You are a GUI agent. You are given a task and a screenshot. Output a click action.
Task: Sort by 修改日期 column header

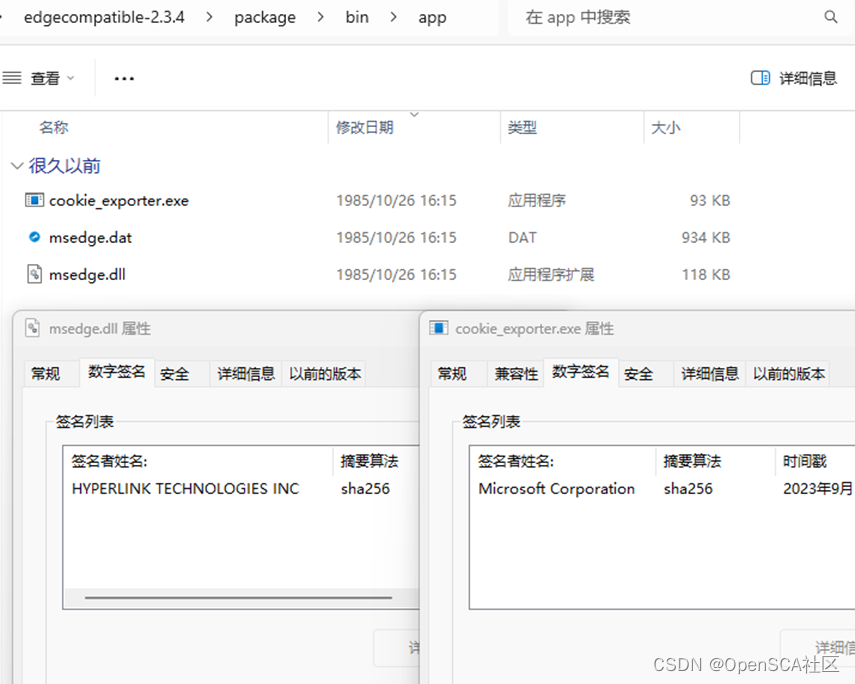pyautogui.click(x=364, y=128)
